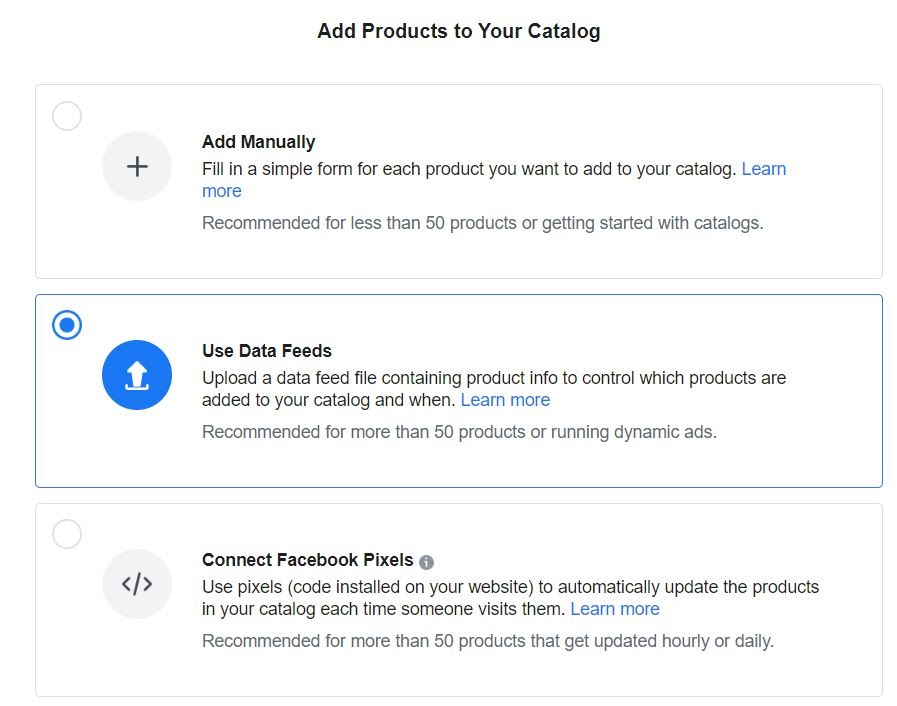Click the plus icon for Add Manually
The height and width of the screenshot is (706, 897).
137,166
